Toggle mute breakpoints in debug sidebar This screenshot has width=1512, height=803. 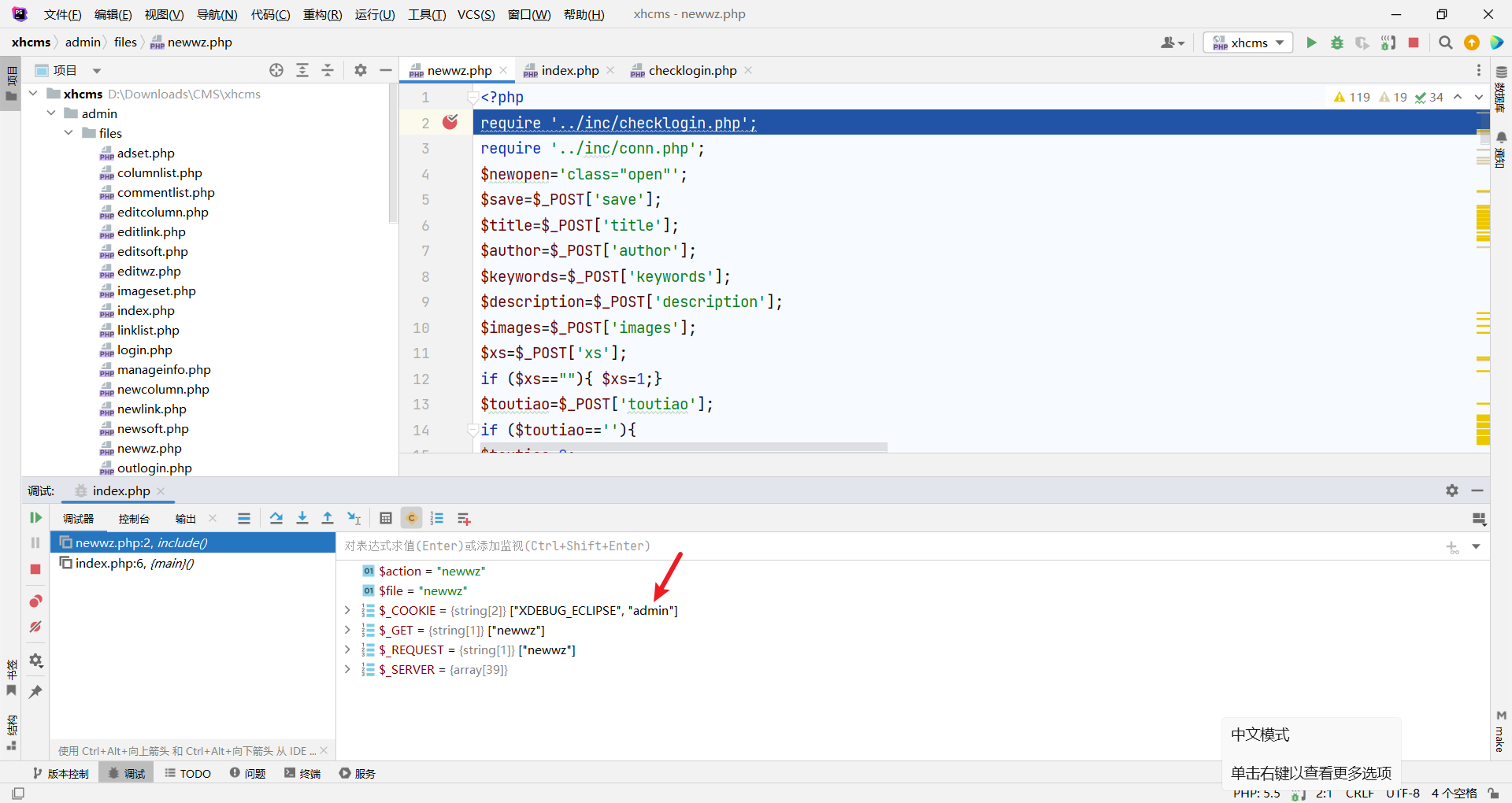35,627
